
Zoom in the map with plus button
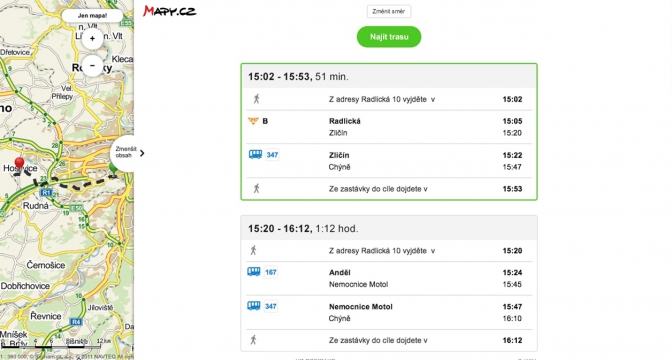pos(92,39)
